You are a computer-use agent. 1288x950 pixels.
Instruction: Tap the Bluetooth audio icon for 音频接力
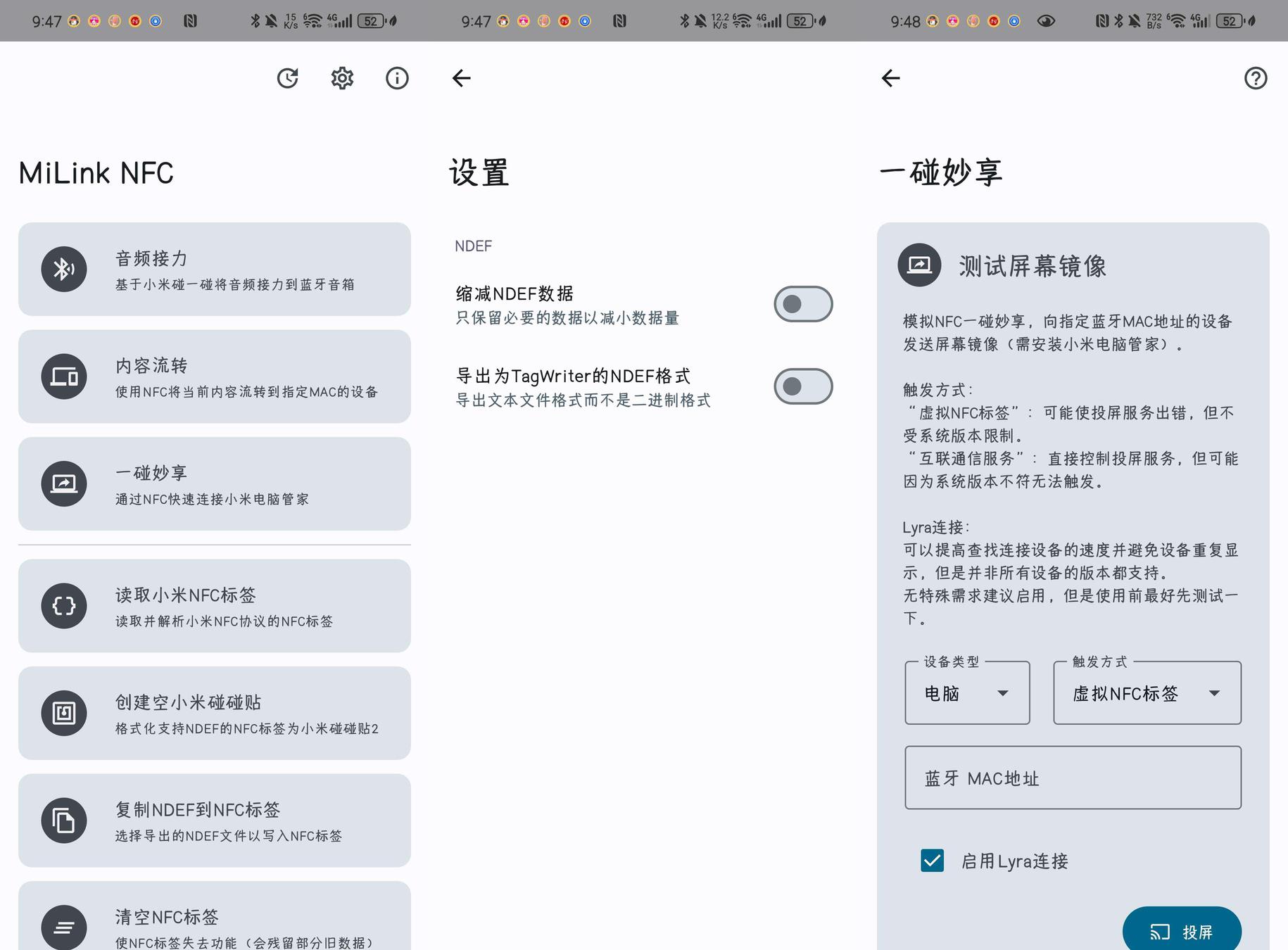click(64, 269)
